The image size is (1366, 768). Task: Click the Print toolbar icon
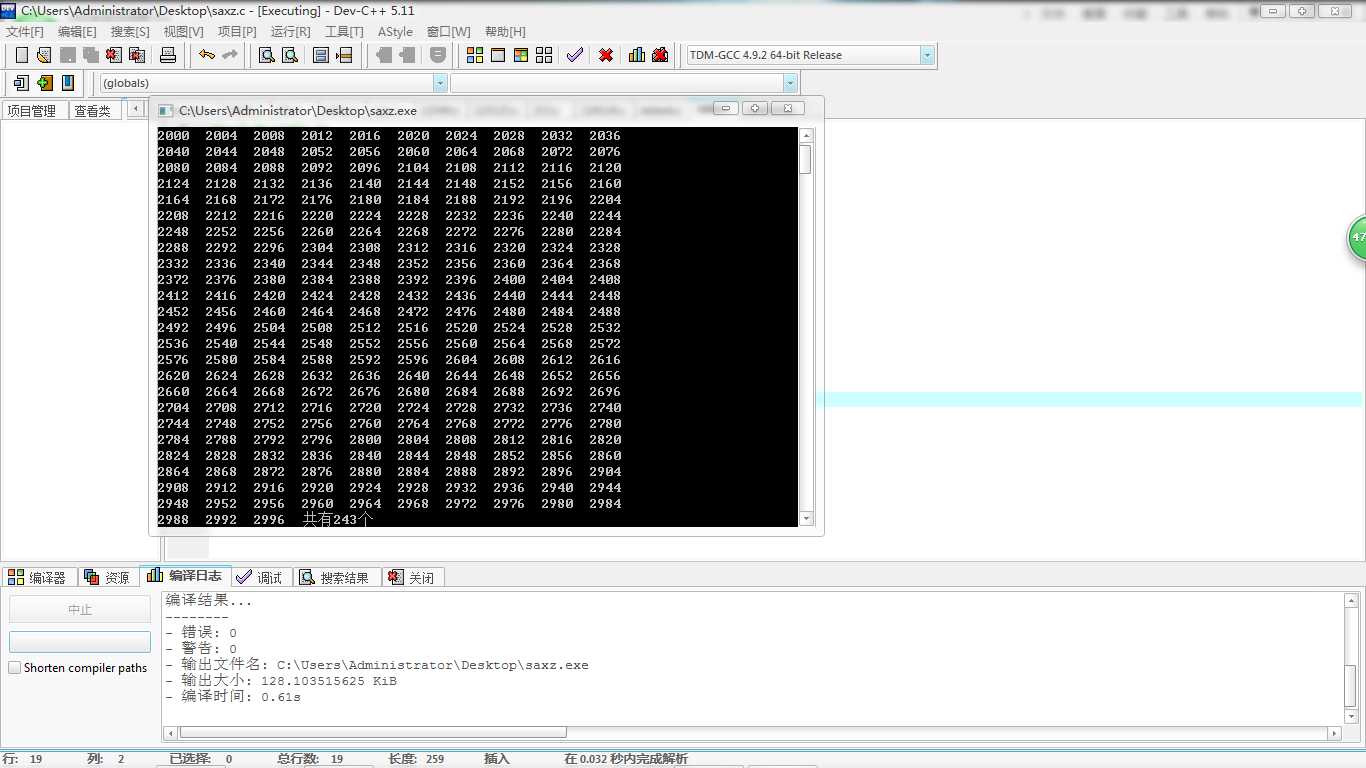(x=168, y=55)
